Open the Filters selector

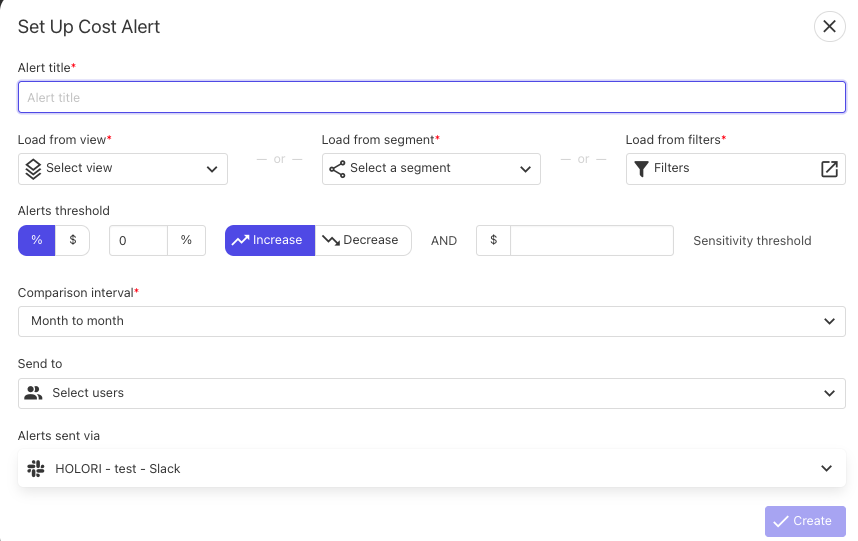pos(735,168)
